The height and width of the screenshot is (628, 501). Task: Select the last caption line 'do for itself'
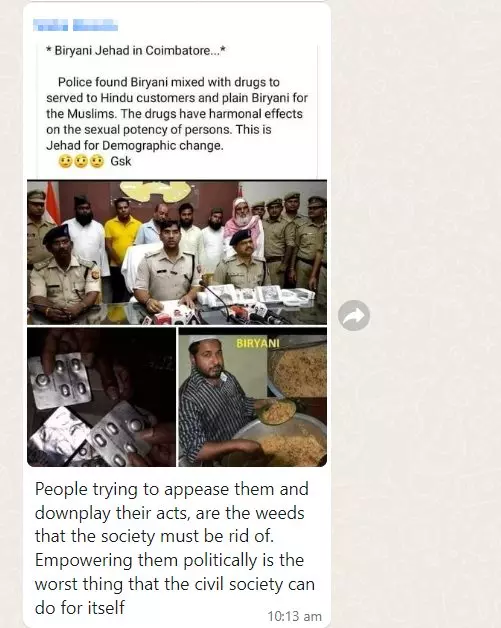click(x=80, y=608)
